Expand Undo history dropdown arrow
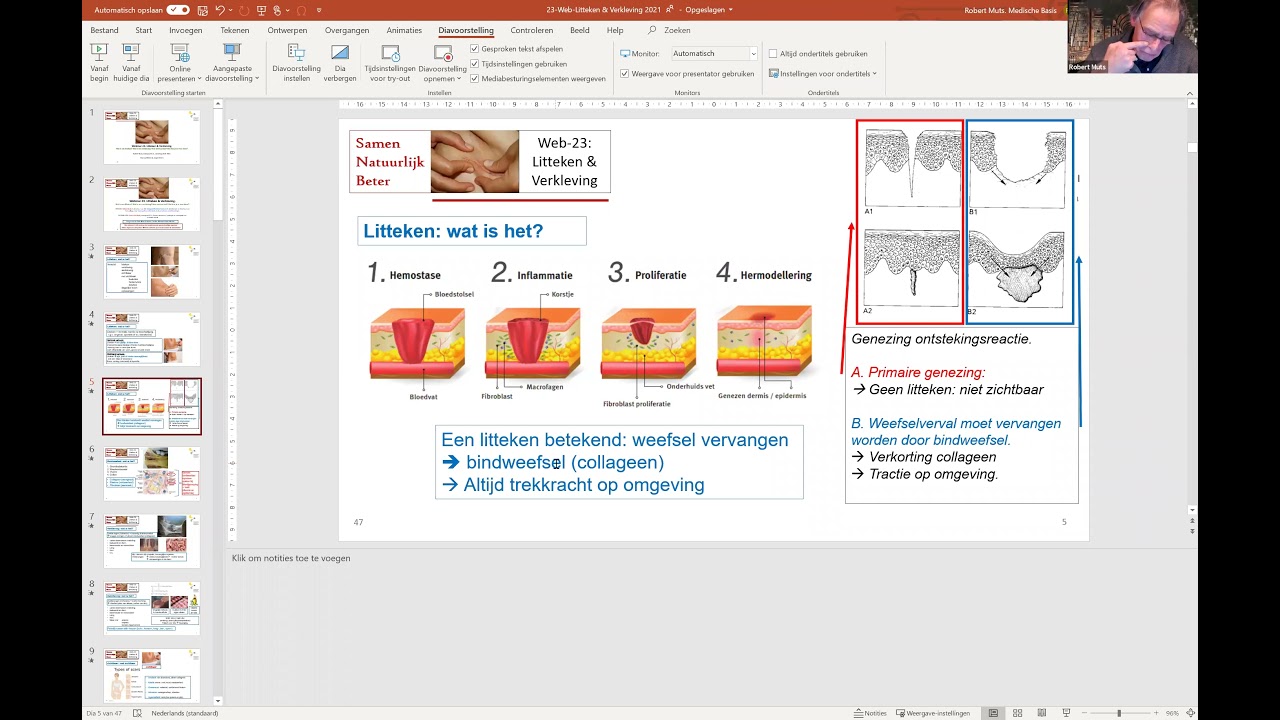Screen dimensions: 1280x720 tap(231, 10)
